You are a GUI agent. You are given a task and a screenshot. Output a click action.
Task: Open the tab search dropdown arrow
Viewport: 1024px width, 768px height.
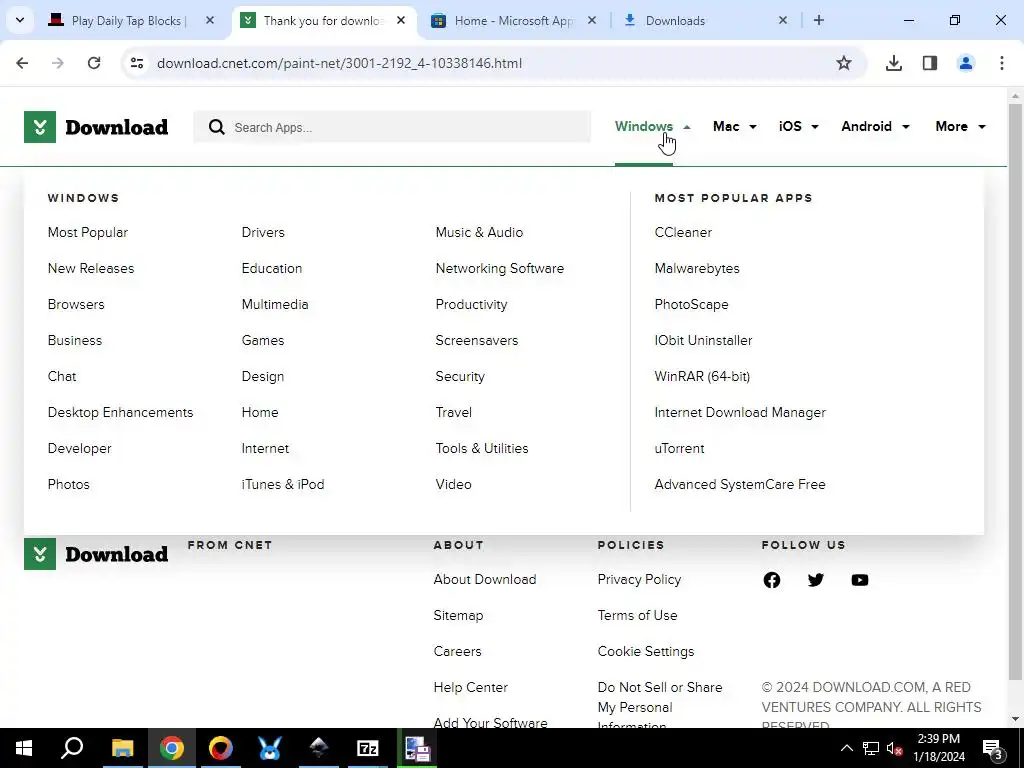coord(20,20)
